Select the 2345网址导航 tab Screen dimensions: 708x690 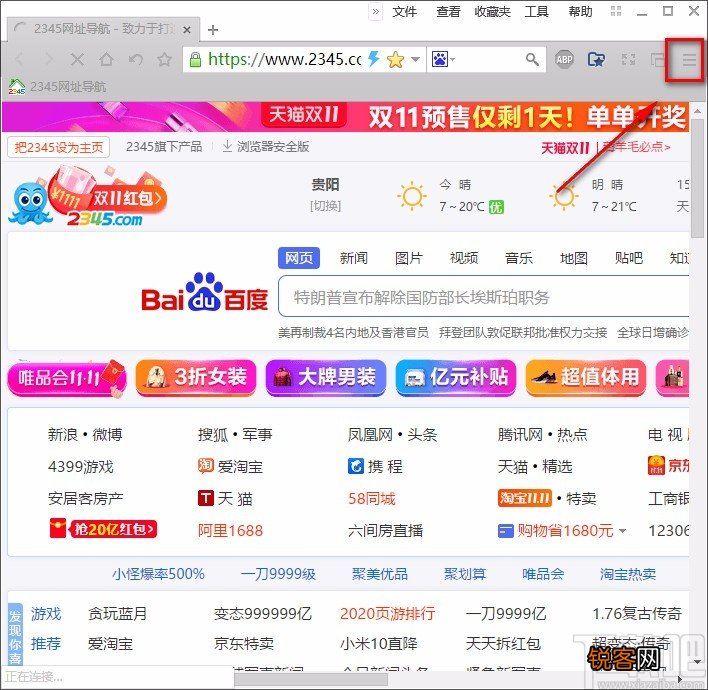(103, 29)
